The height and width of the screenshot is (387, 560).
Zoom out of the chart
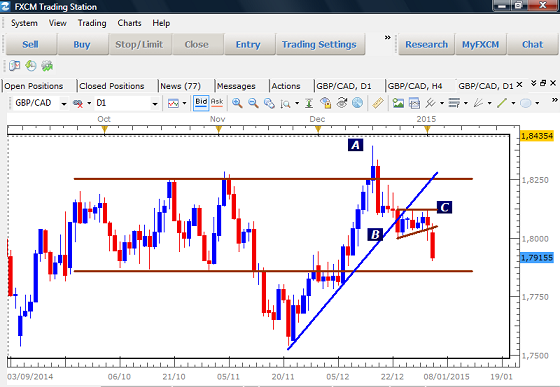click(253, 103)
